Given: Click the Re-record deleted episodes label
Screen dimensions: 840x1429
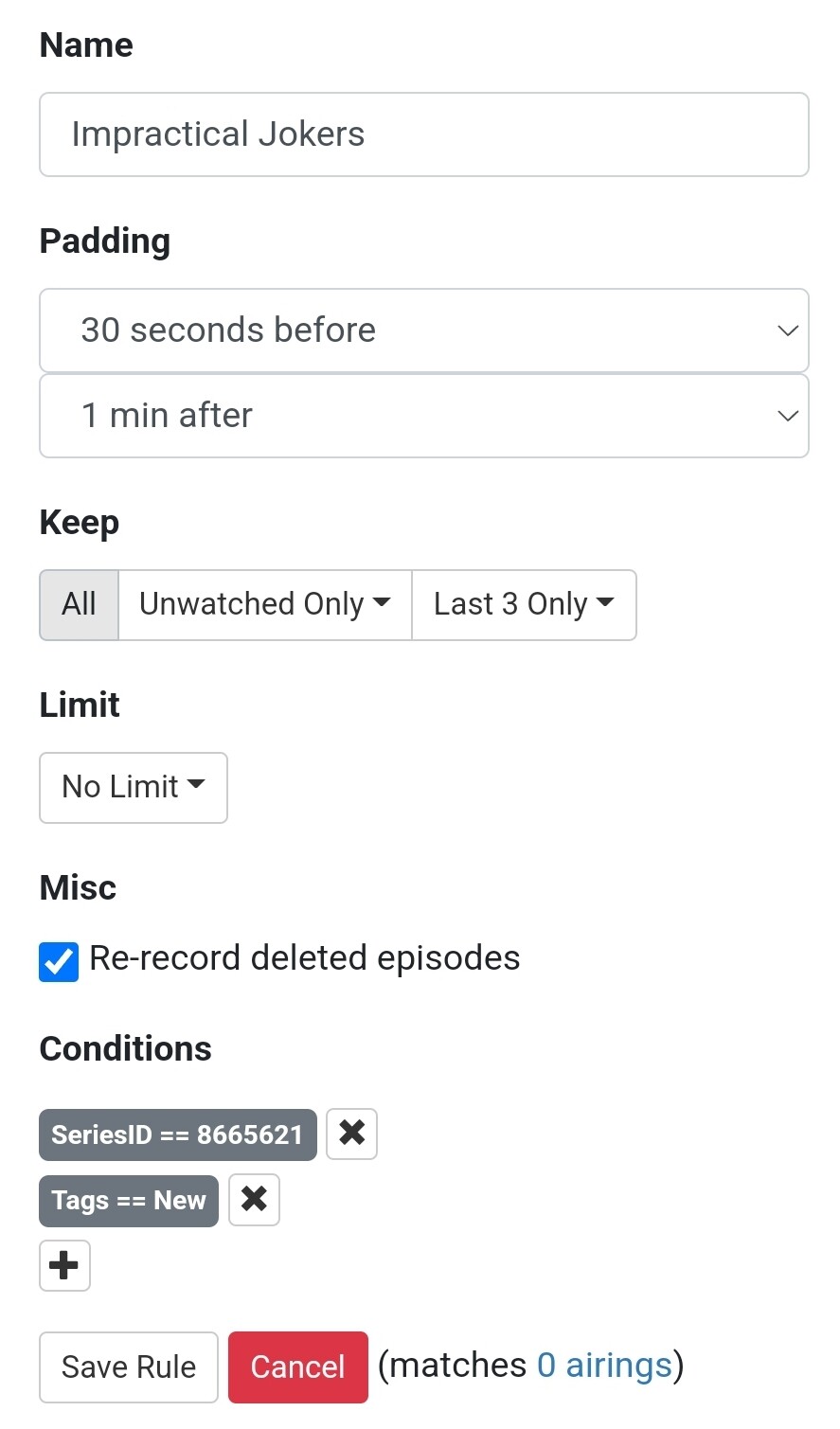Looking at the screenshot, I should tap(304, 958).
